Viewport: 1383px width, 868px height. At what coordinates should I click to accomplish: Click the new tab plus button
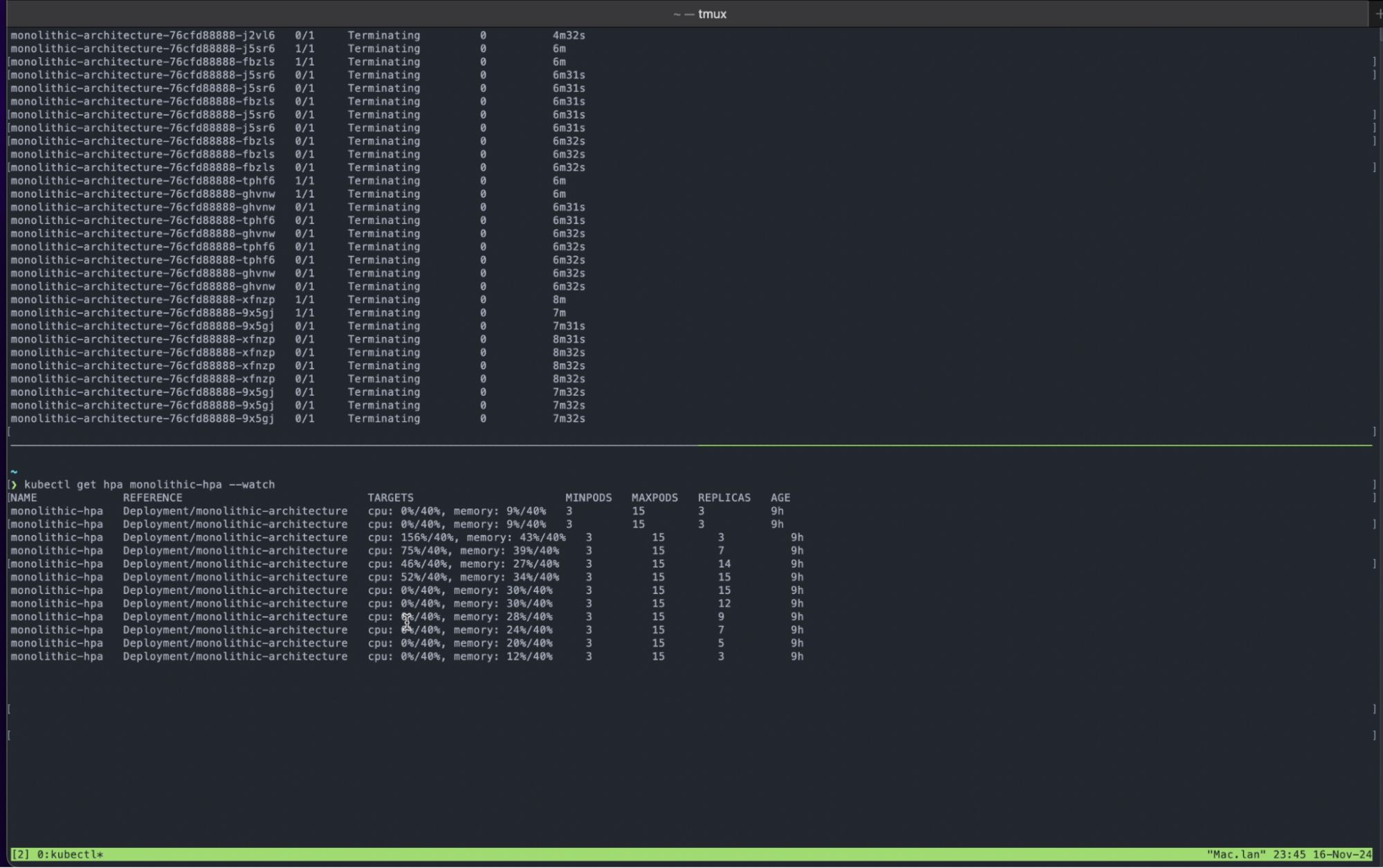click(1377, 13)
